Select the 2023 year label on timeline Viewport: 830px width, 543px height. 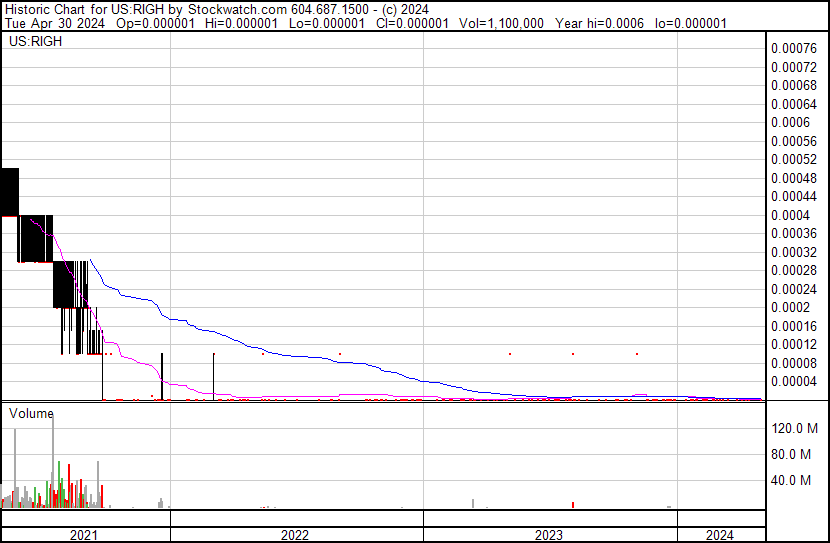point(549,535)
